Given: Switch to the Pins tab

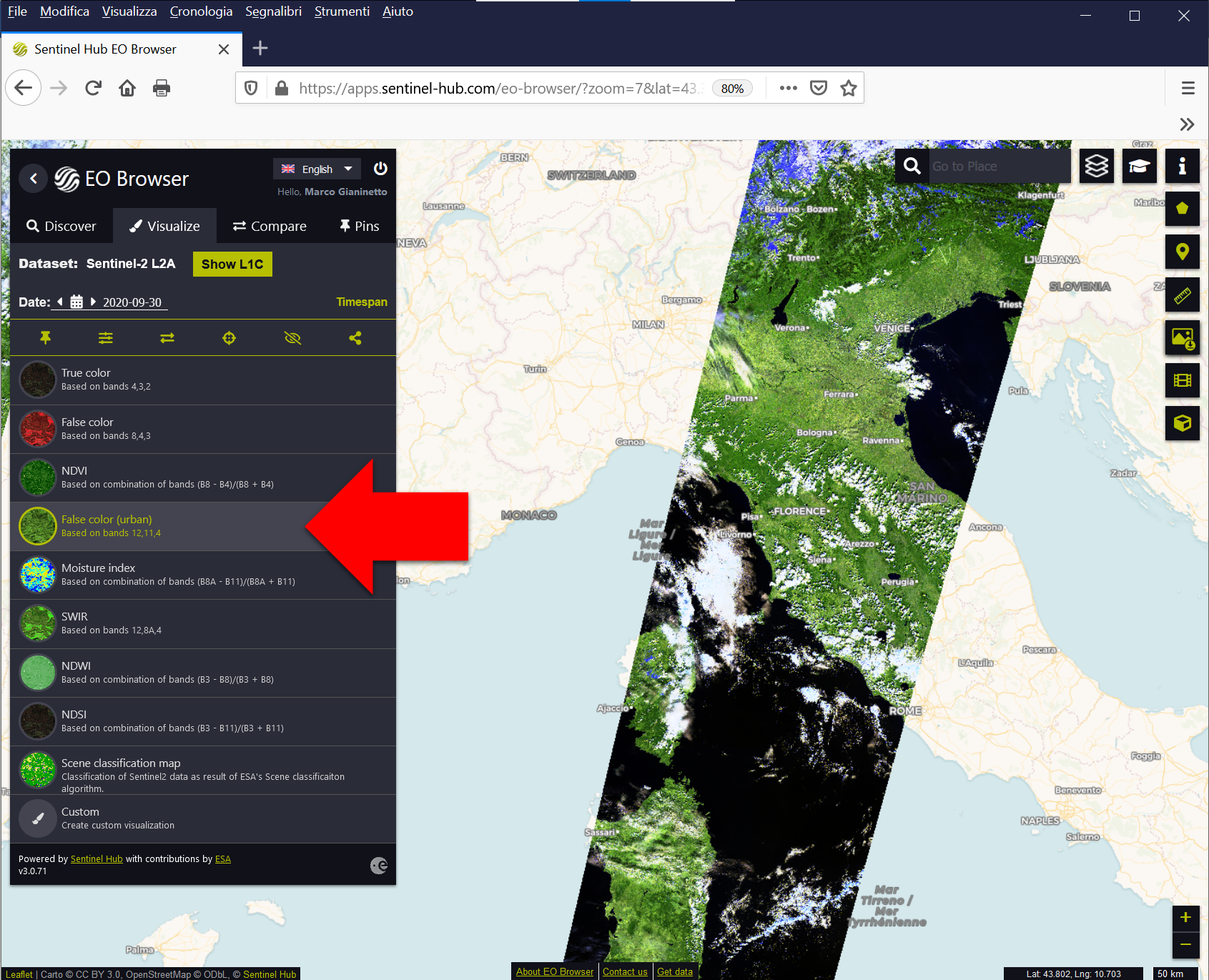Looking at the screenshot, I should point(359,226).
